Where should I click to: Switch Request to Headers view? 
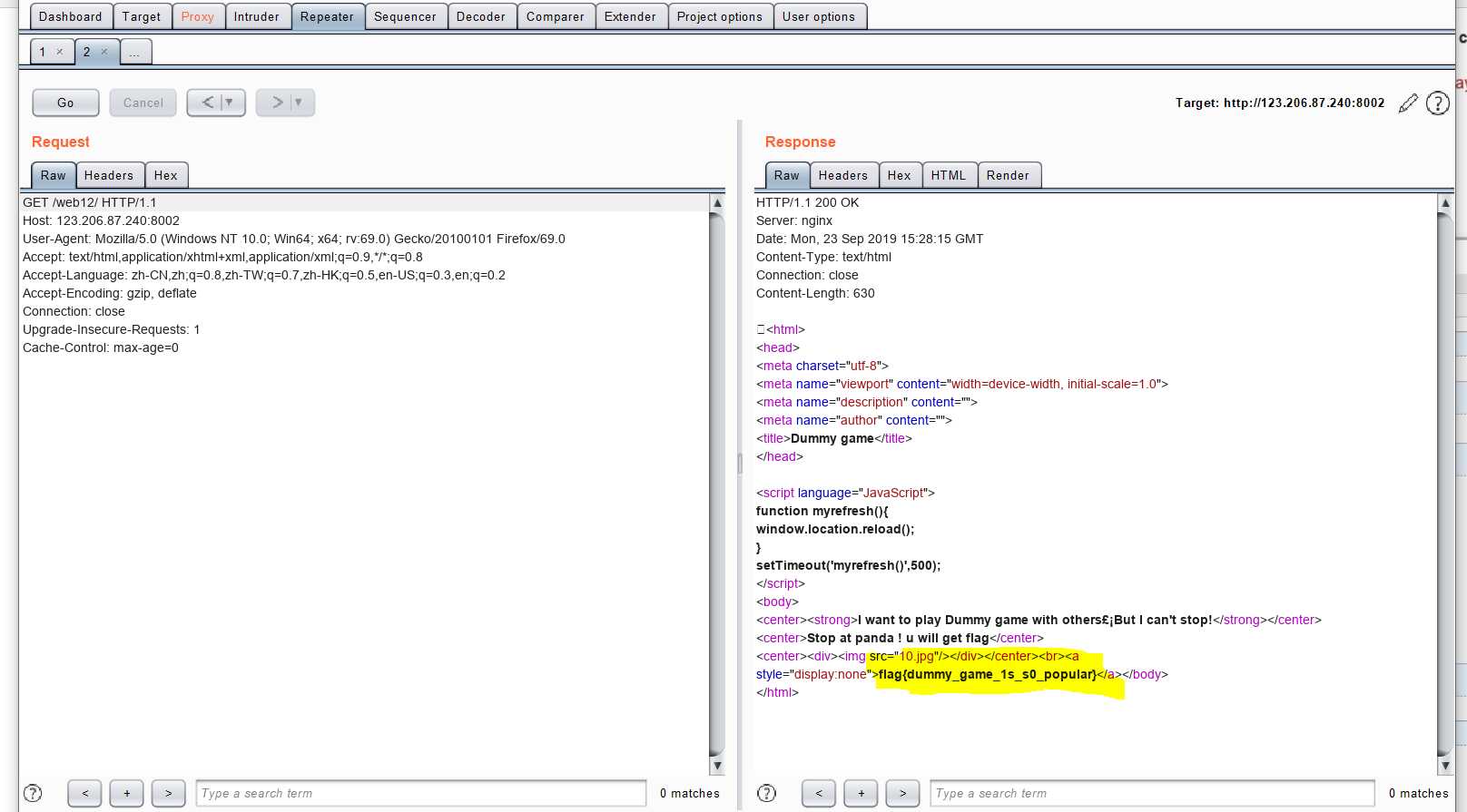tap(109, 175)
